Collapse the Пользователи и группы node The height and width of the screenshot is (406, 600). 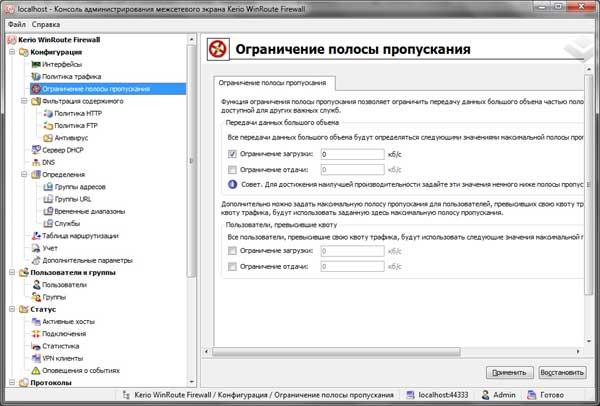pyautogui.click(x=12, y=272)
